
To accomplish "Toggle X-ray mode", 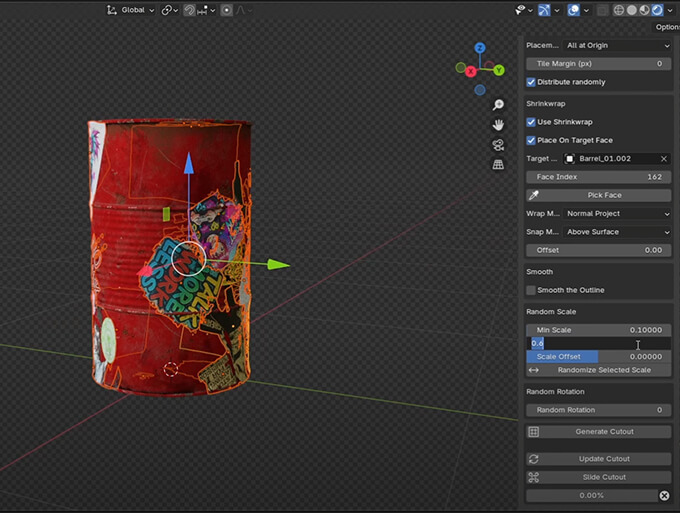I will [602, 10].
